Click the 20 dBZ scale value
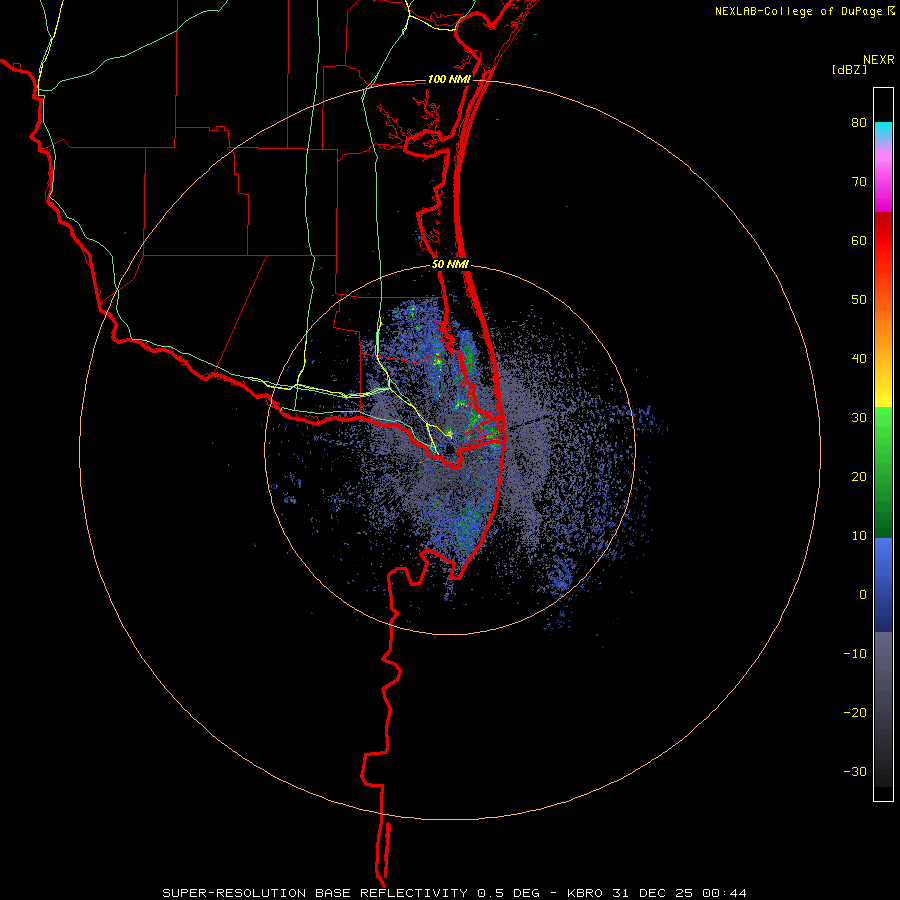Image resolution: width=900 pixels, height=900 pixels. click(859, 476)
